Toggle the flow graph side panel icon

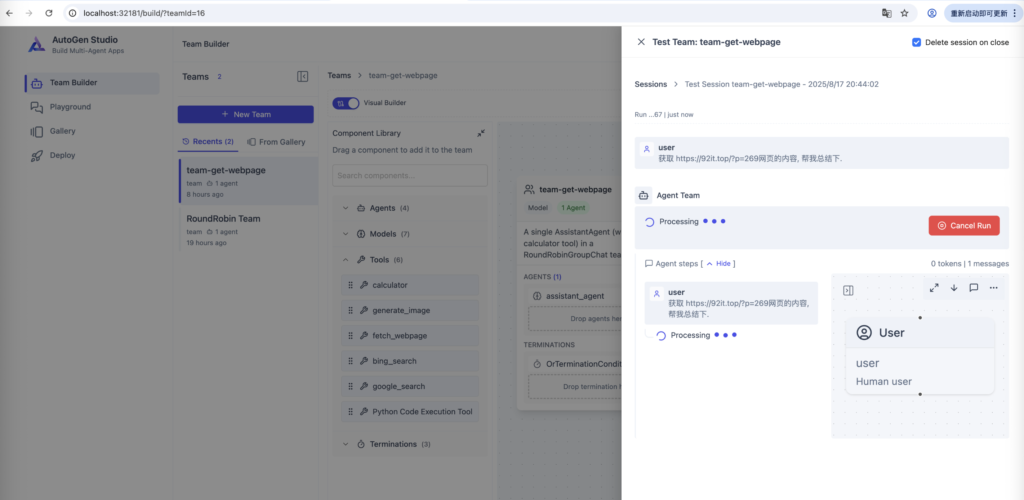[x=848, y=290]
